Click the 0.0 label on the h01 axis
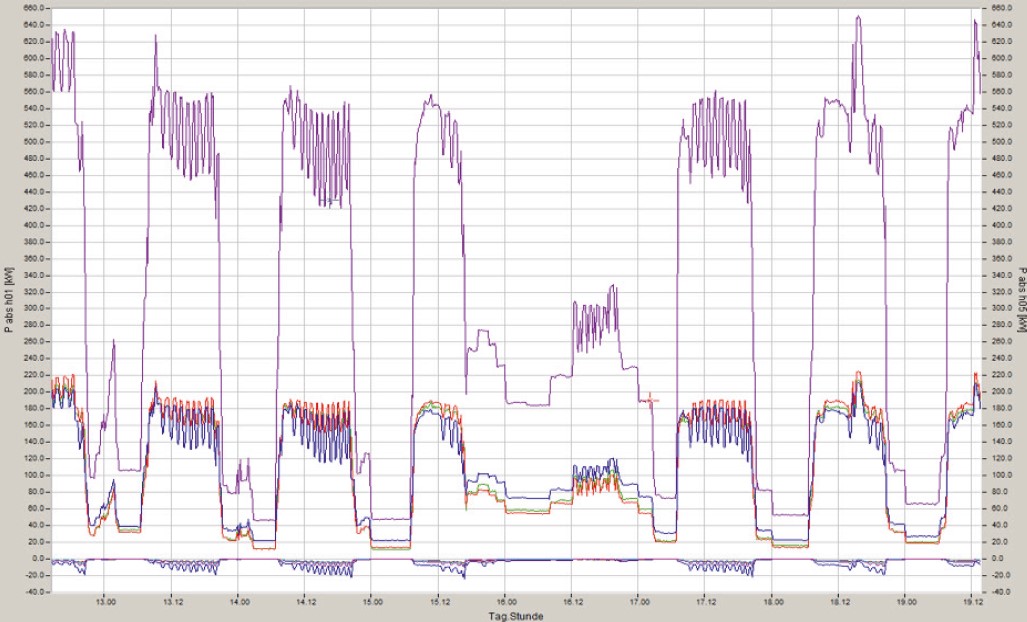Viewport: 1027px width, 622px height. tap(40, 558)
